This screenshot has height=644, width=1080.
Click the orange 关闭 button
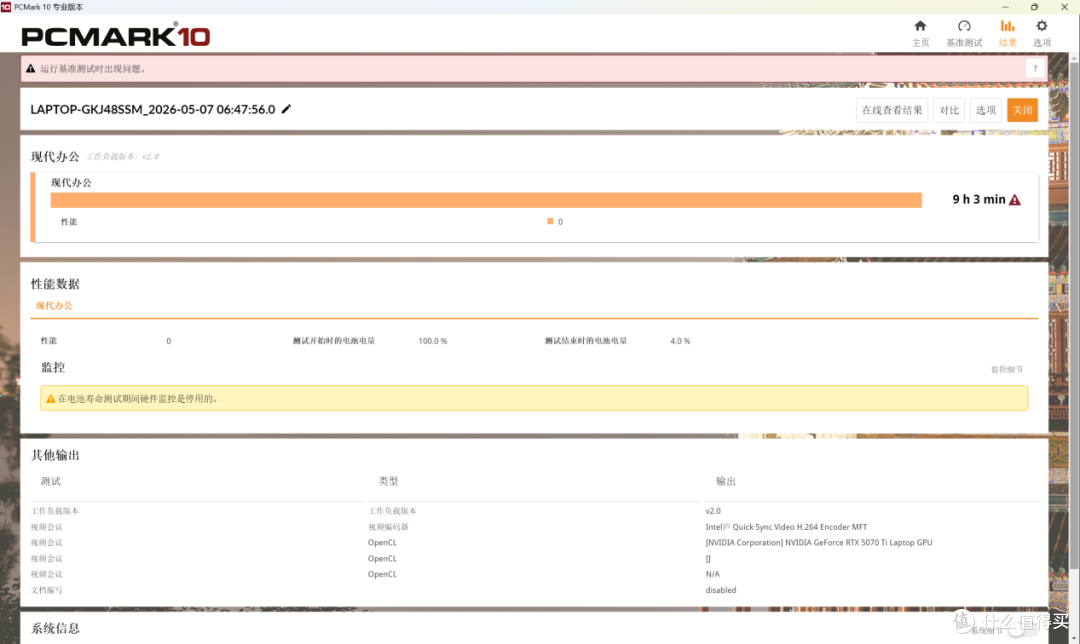1022,110
